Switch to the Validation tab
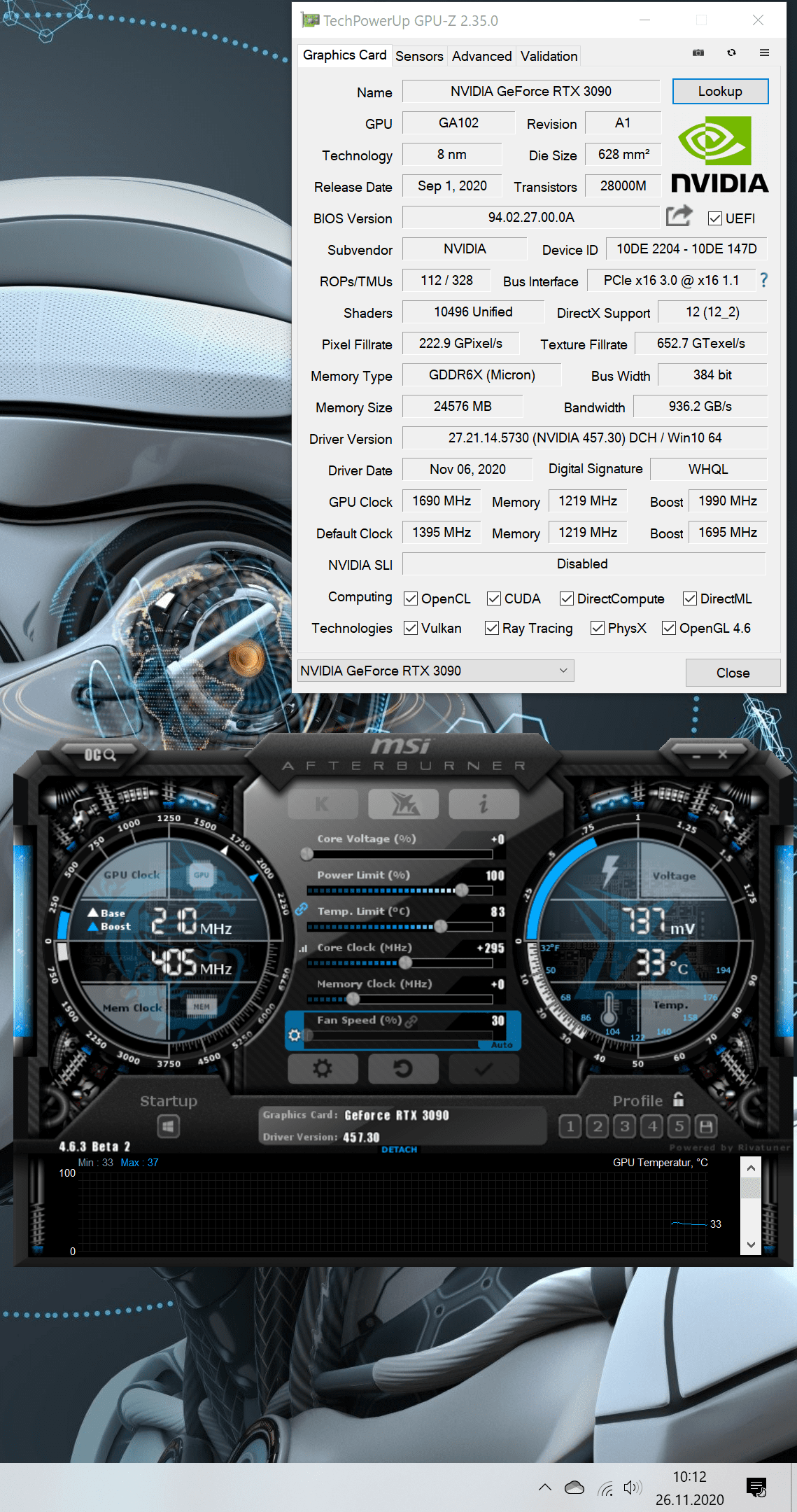Image resolution: width=797 pixels, height=1512 pixels. tap(549, 56)
